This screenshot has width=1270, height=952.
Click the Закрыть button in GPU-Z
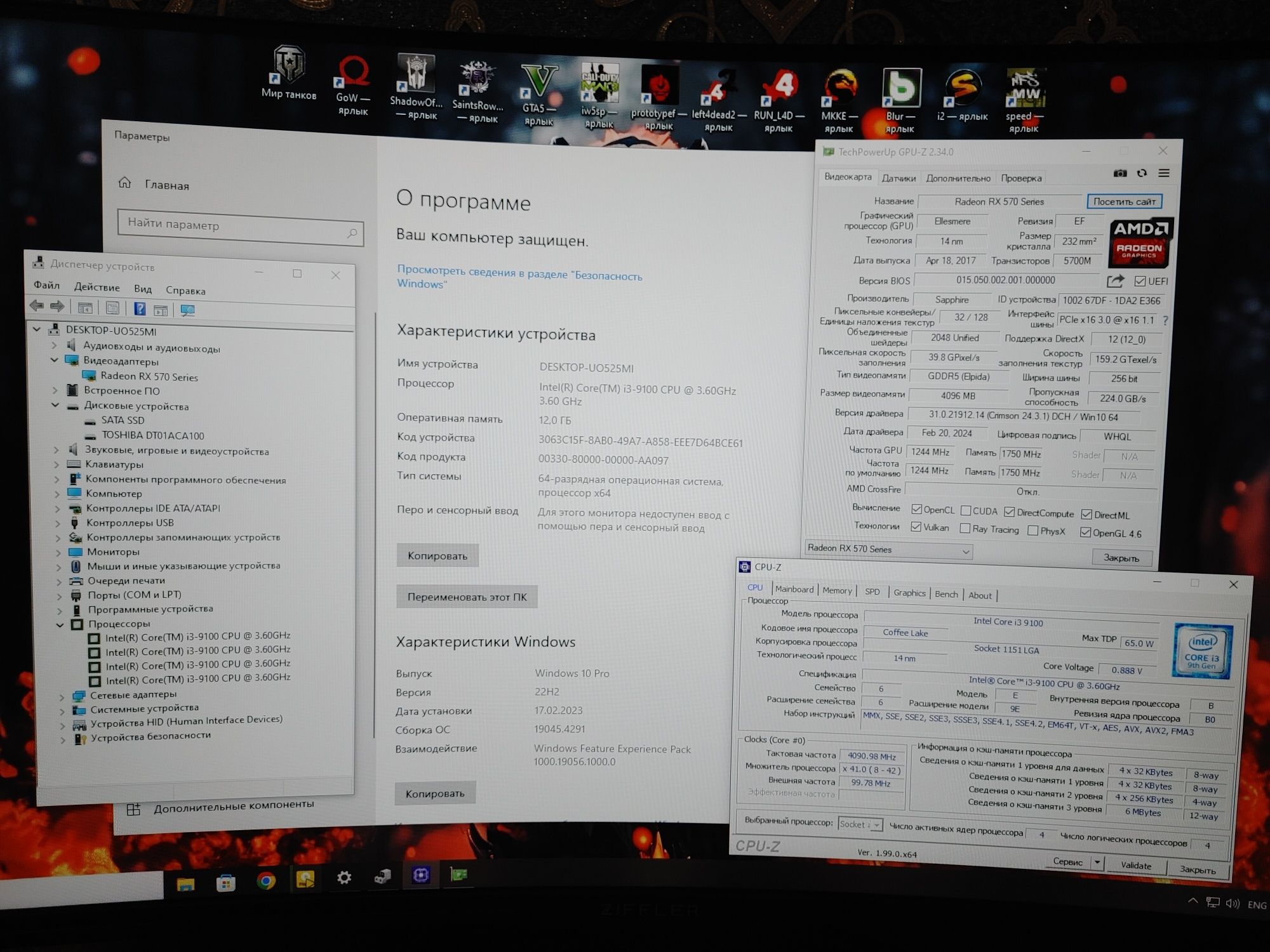pyautogui.click(x=1121, y=558)
